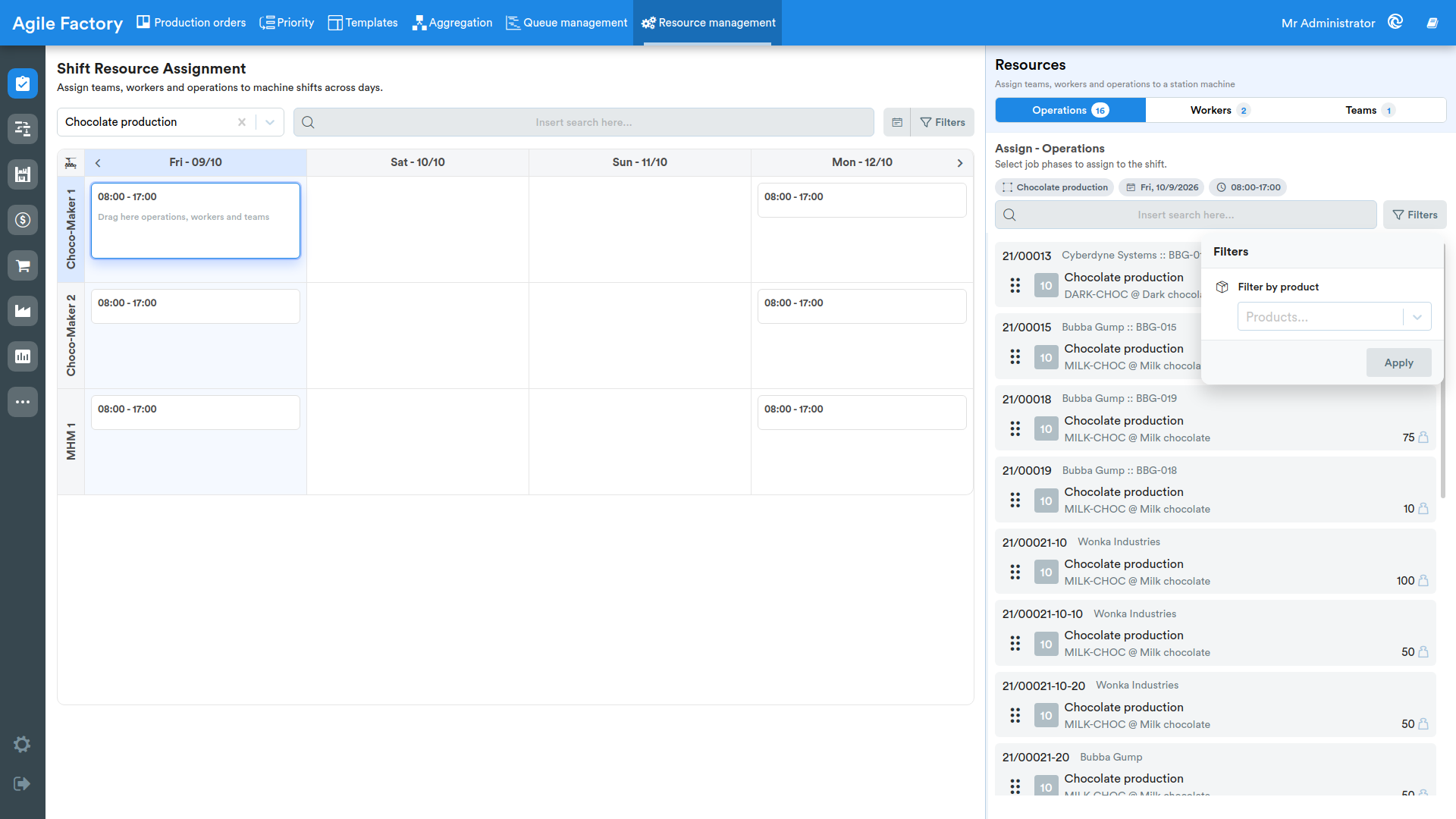Open the dollar costs sidebar icon
This screenshot has height=819, width=1456.
pyautogui.click(x=23, y=220)
